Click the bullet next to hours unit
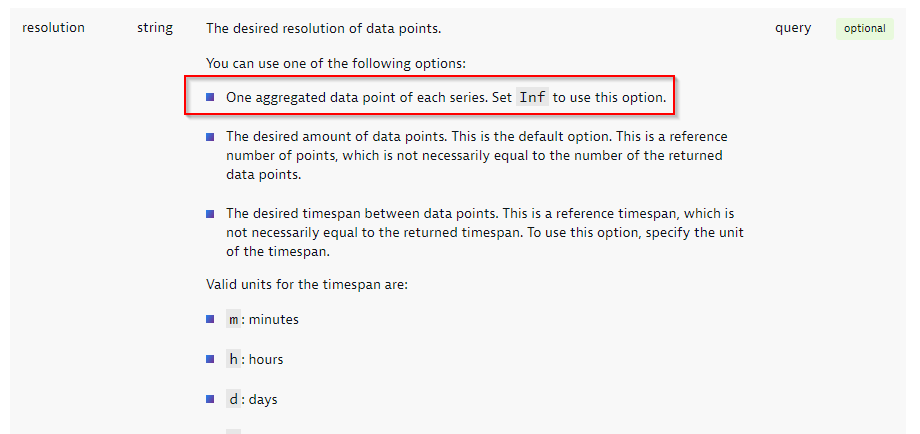The height and width of the screenshot is (434, 920). 211,359
